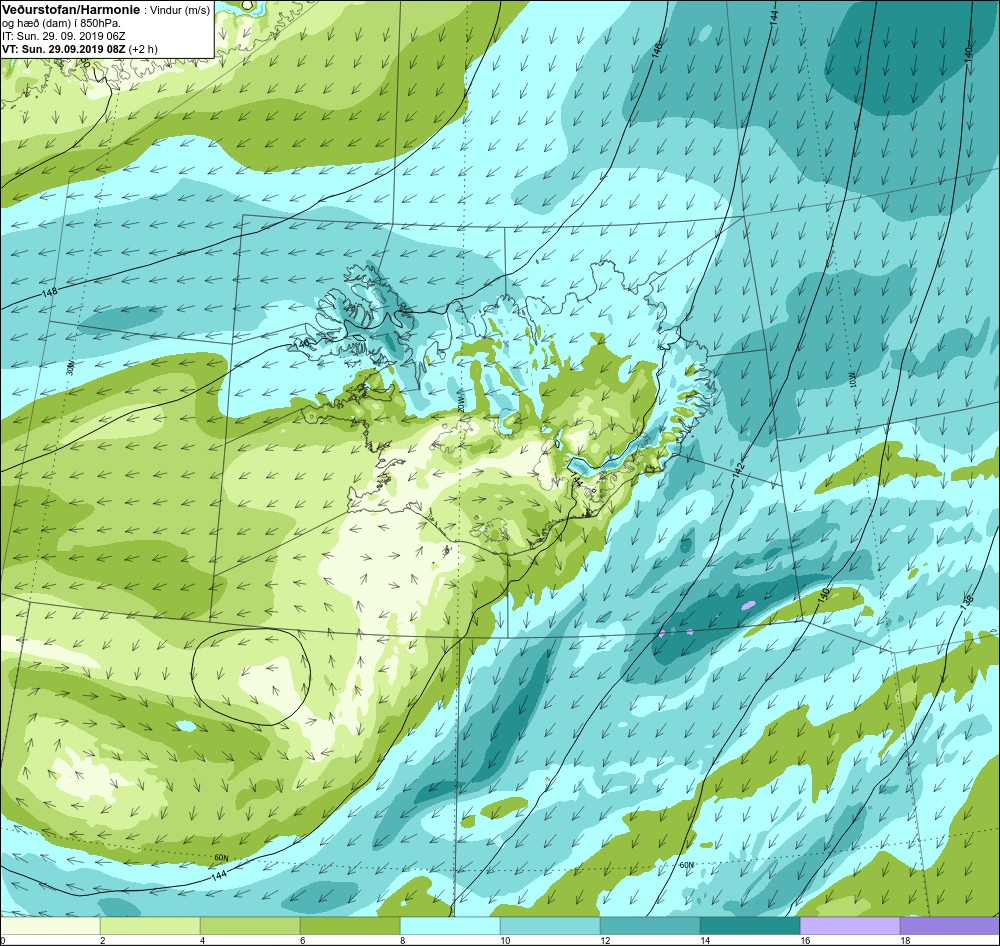Click the legend scale value '8'

402,940
